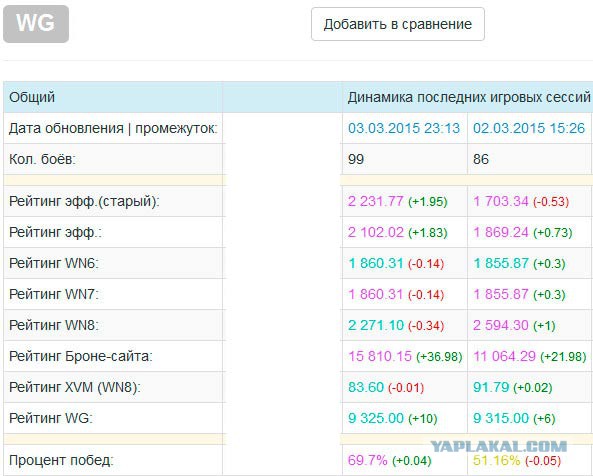Select efficiency value 2 102.02
This screenshot has height=476, width=593.
[x=376, y=232]
